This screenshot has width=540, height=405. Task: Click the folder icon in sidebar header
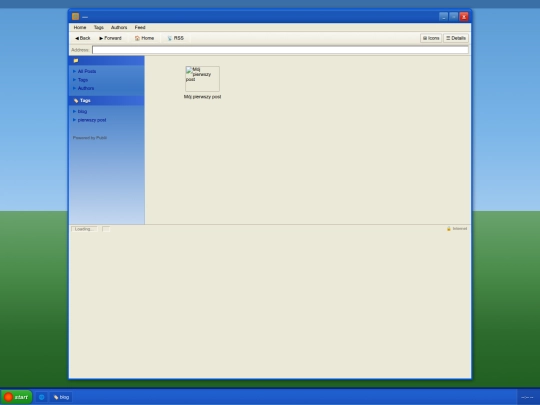coord(76,61)
